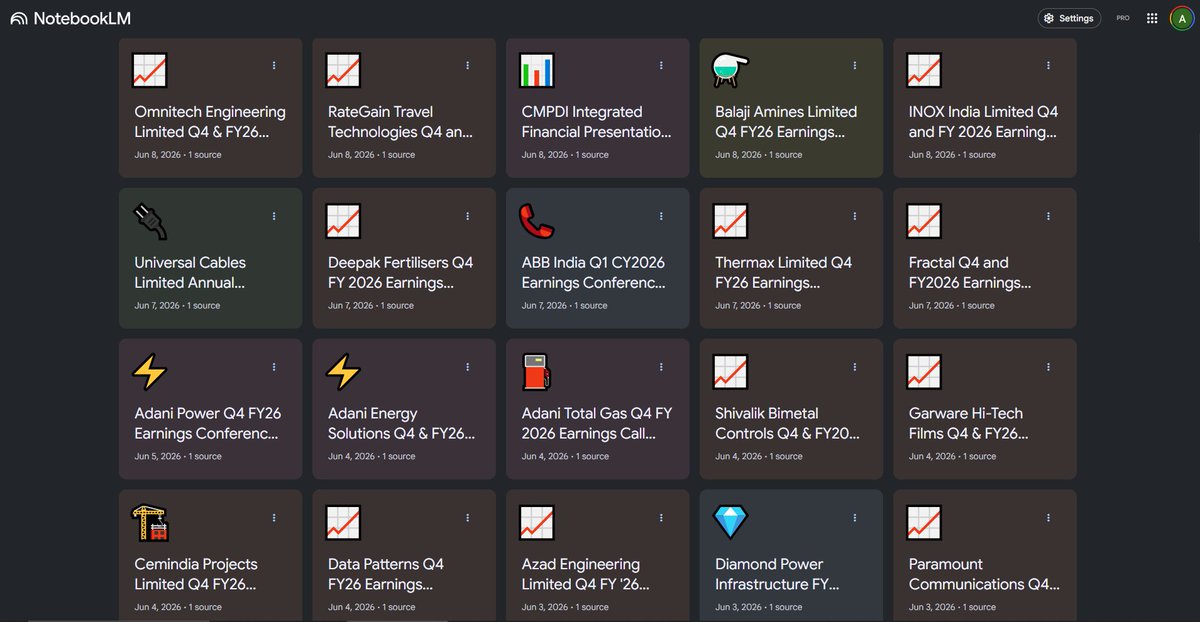Viewport: 1200px width, 622px height.
Task: Open more options for Azad Engineering notebook
Action: pyautogui.click(x=661, y=518)
